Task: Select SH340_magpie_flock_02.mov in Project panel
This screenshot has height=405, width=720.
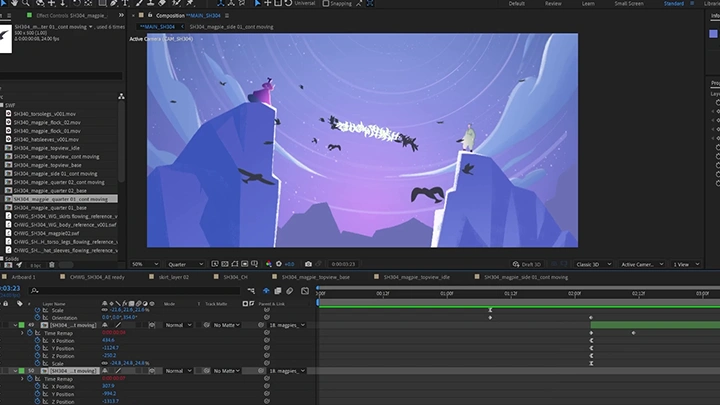Action: [47, 122]
